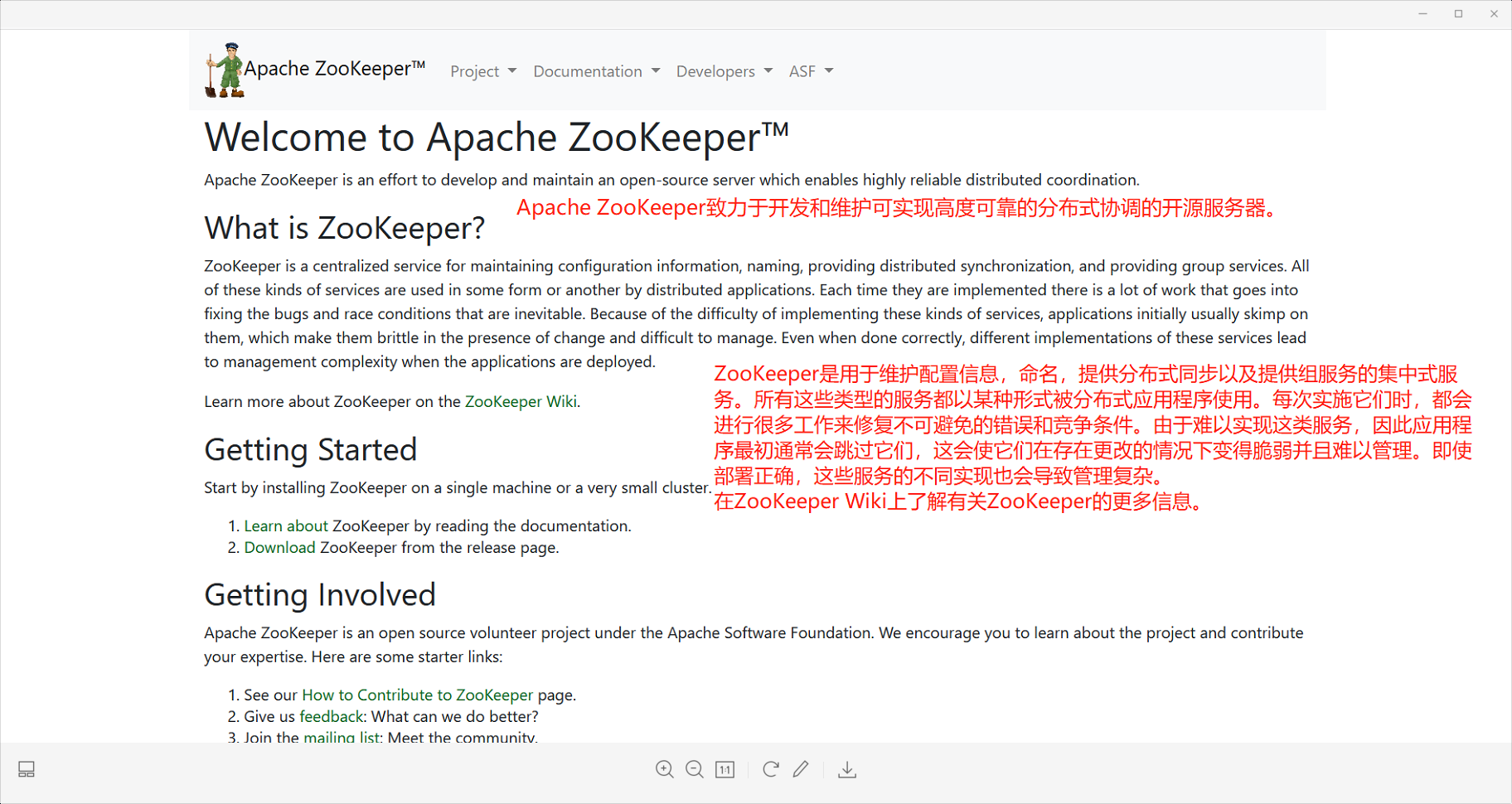This screenshot has width=1512, height=804.
Task: Click the What is ZooKeeper? heading
Action: (345, 228)
